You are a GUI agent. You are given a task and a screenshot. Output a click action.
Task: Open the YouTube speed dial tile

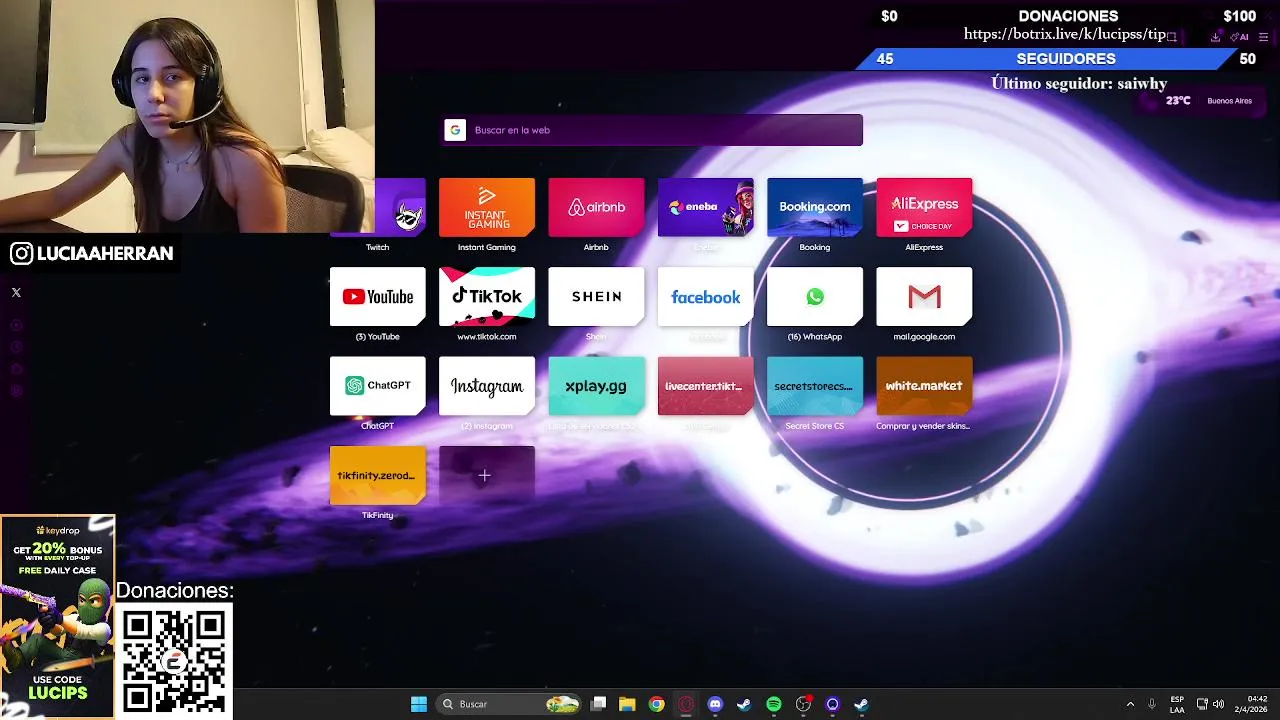click(377, 296)
